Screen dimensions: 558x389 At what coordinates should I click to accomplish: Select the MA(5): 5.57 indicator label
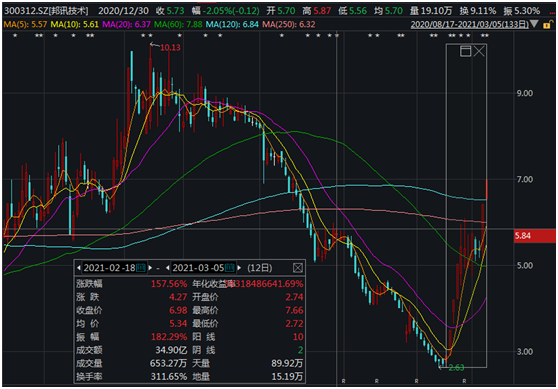click(x=25, y=24)
